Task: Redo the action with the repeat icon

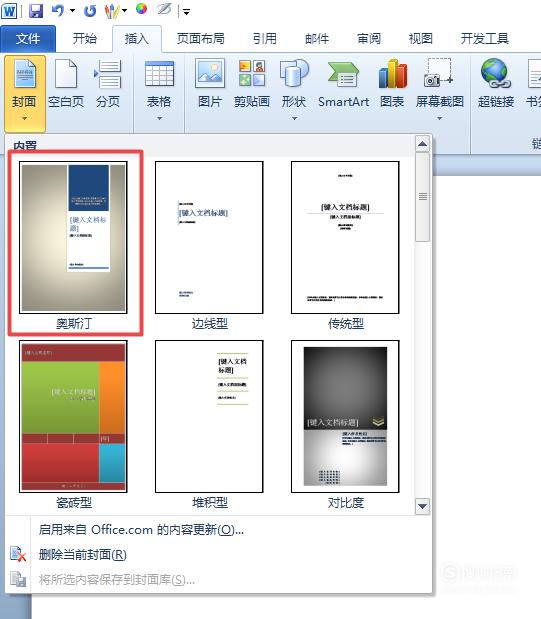Action: coord(90,11)
